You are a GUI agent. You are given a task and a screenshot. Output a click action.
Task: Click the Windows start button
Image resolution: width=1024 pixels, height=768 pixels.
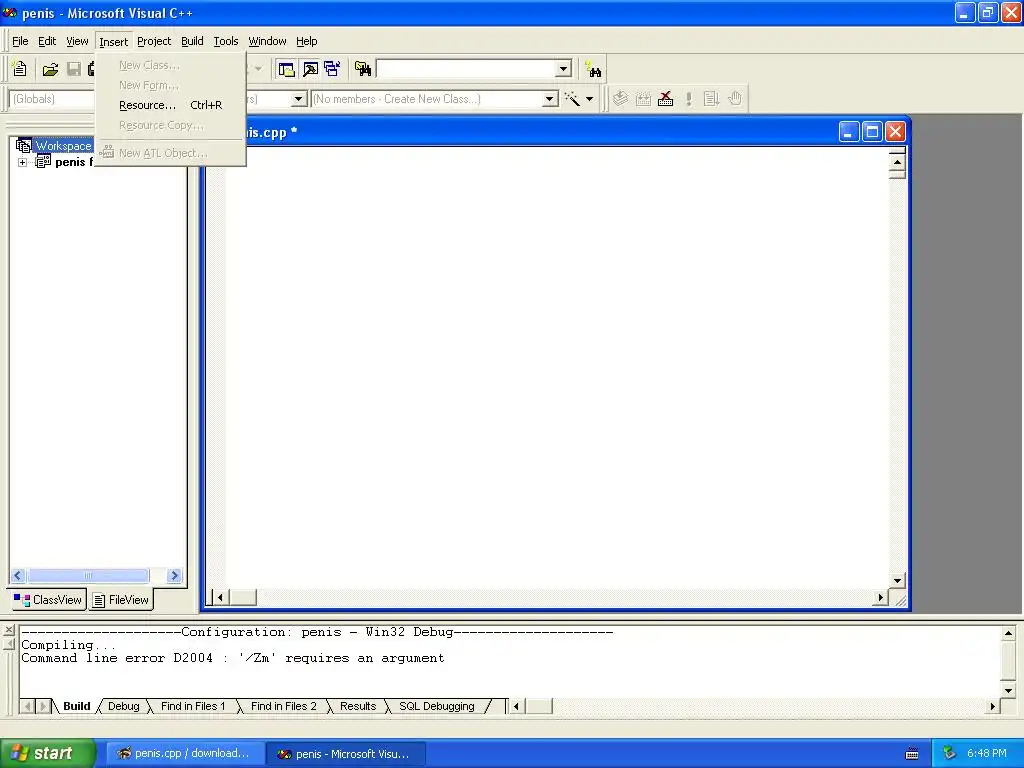(48, 754)
